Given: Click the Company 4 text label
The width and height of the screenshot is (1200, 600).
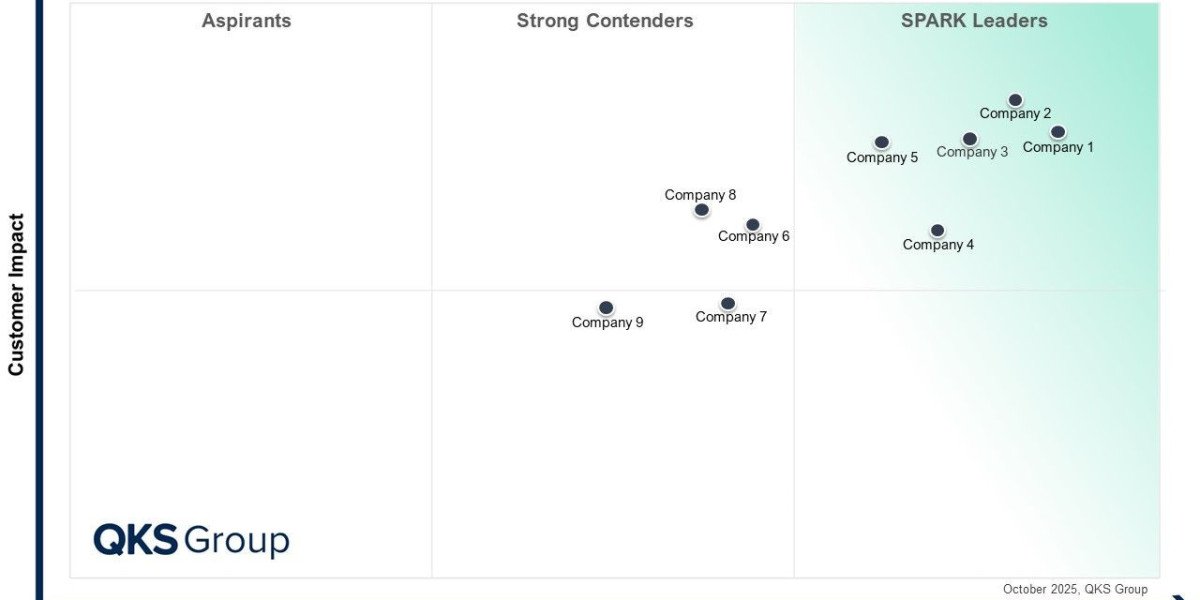Looking at the screenshot, I should click(938, 245).
